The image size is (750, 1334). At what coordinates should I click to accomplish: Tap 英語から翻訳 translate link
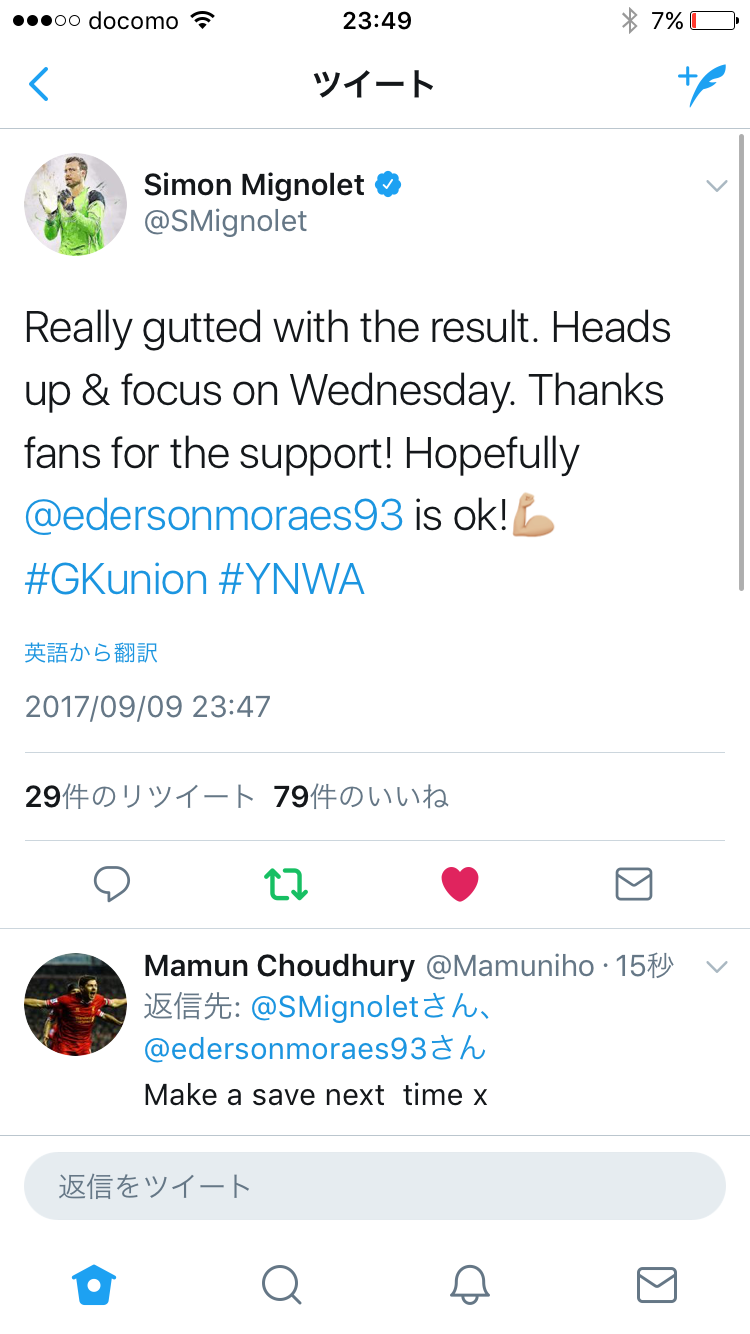(x=91, y=653)
